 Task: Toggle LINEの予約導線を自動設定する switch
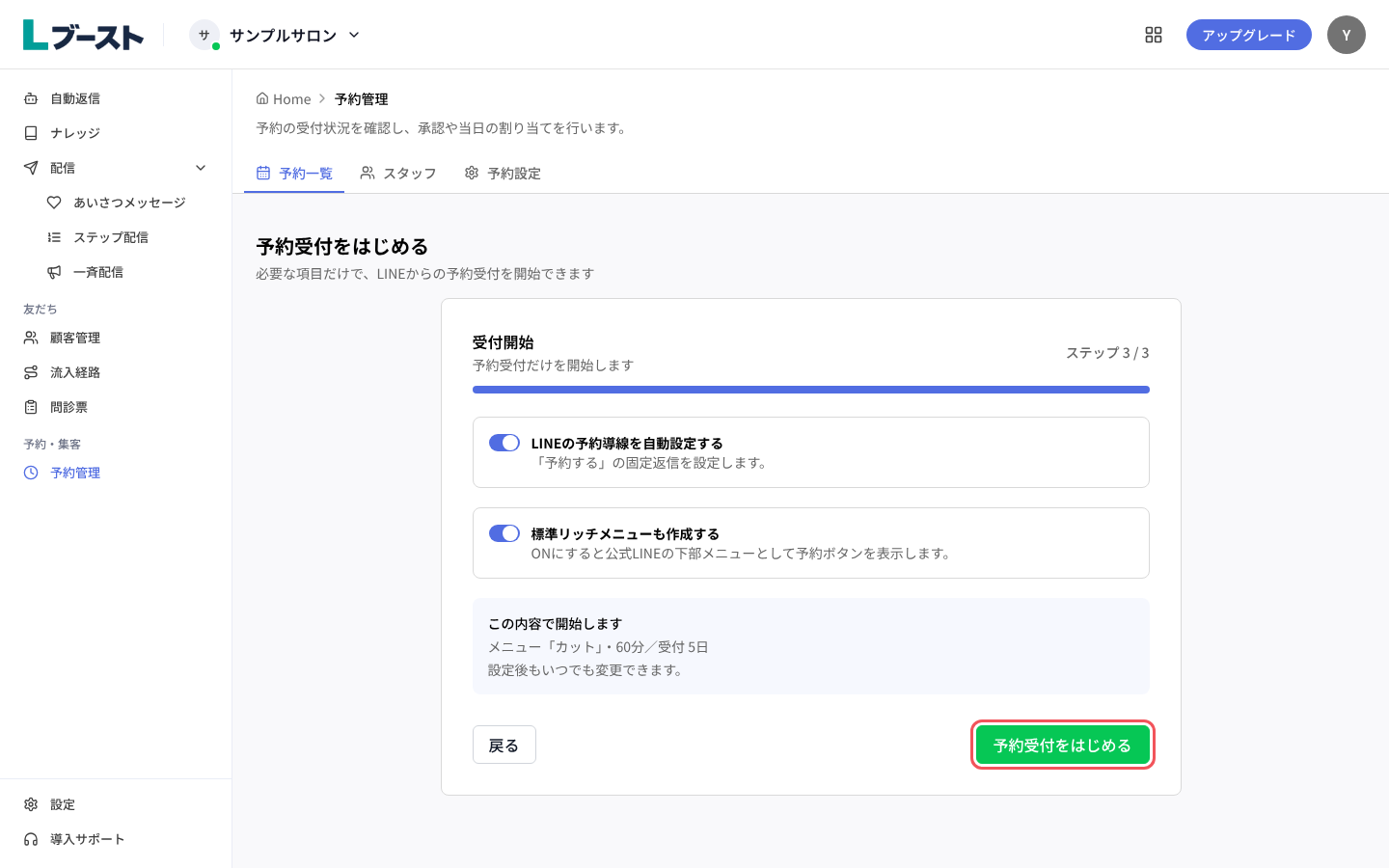point(504,443)
